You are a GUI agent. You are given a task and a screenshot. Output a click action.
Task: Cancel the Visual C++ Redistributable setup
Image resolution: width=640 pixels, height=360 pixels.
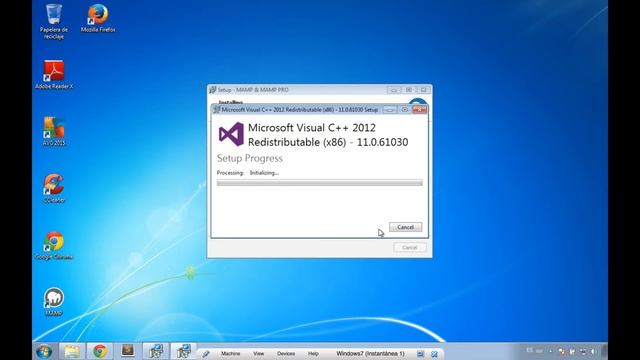405,227
